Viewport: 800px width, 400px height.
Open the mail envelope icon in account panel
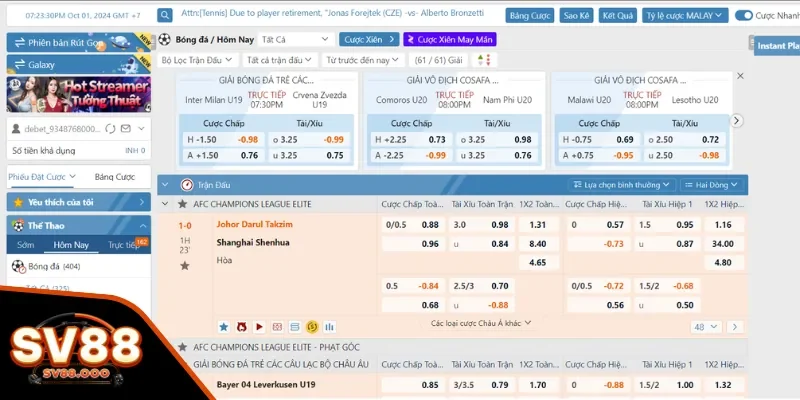tap(126, 129)
